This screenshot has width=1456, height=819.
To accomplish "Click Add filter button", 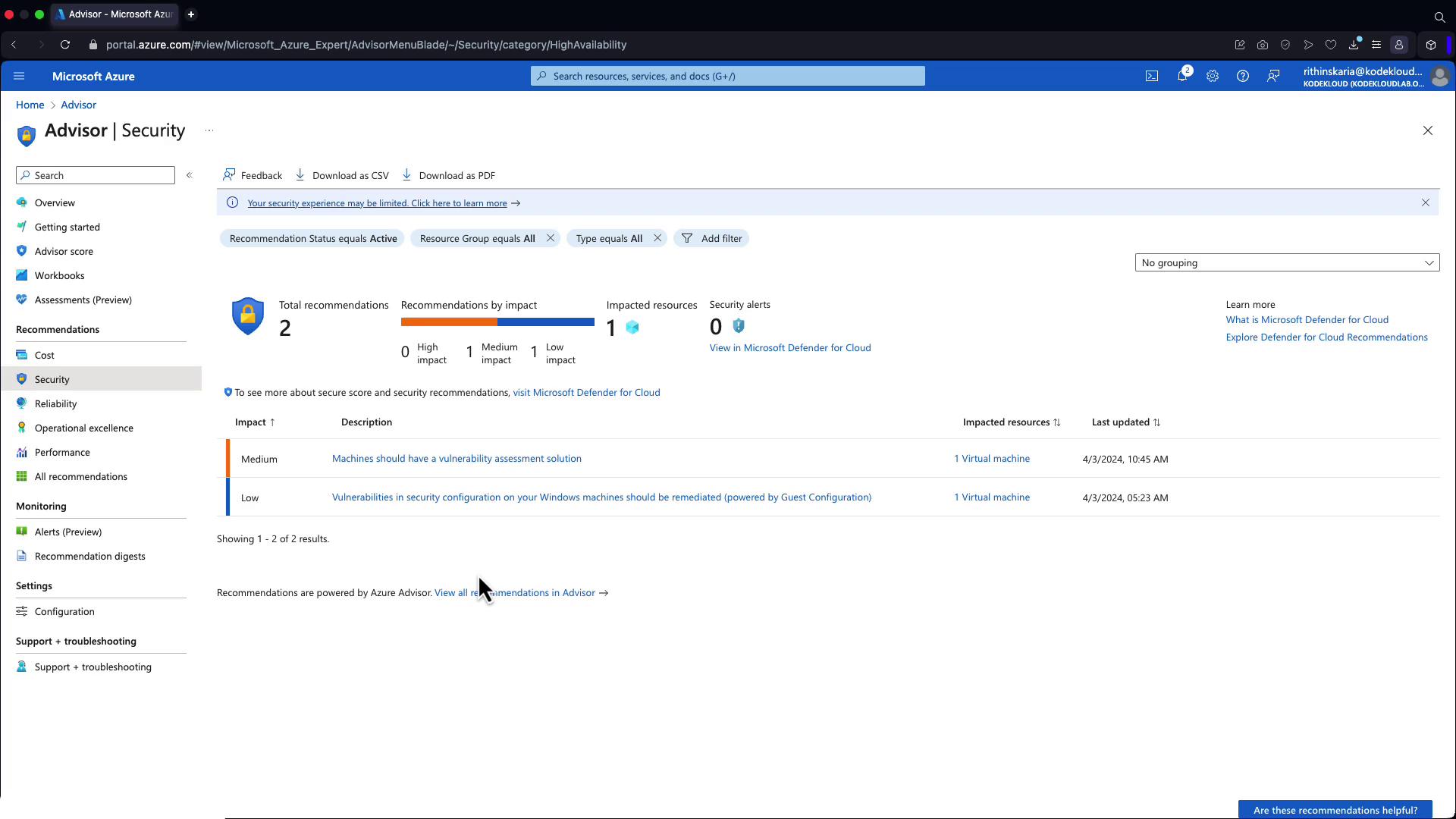I will pyautogui.click(x=711, y=238).
